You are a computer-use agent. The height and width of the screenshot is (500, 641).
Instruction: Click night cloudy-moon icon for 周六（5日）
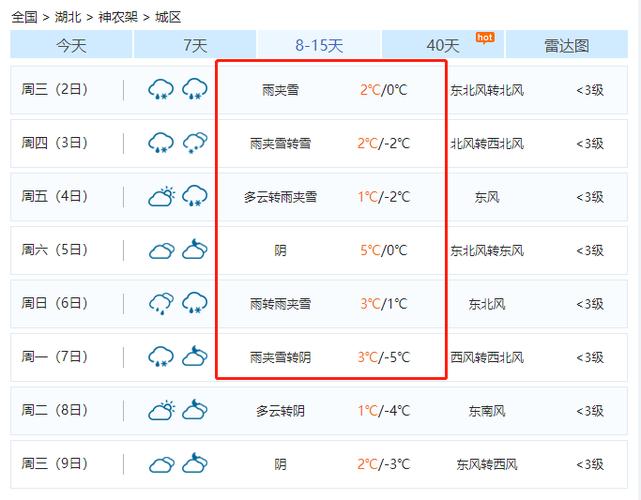click(195, 249)
